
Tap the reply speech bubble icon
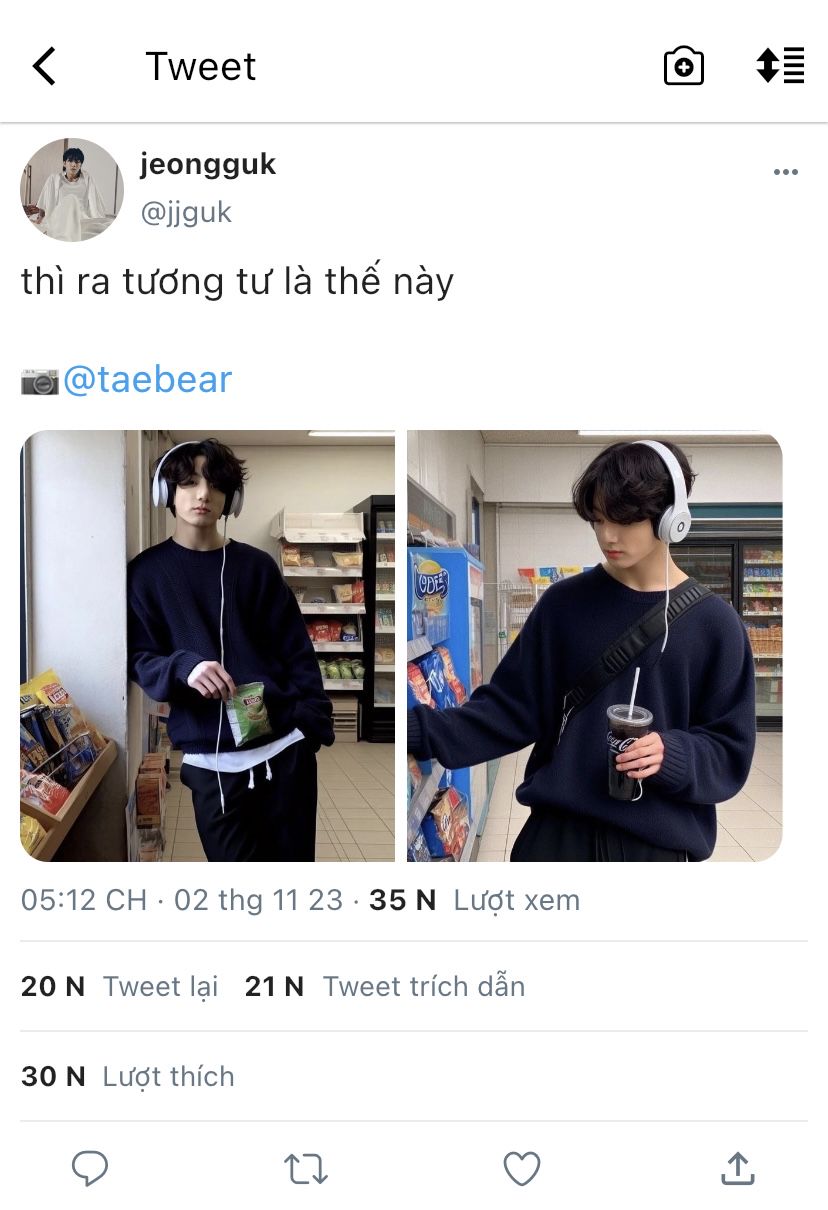[90, 1168]
